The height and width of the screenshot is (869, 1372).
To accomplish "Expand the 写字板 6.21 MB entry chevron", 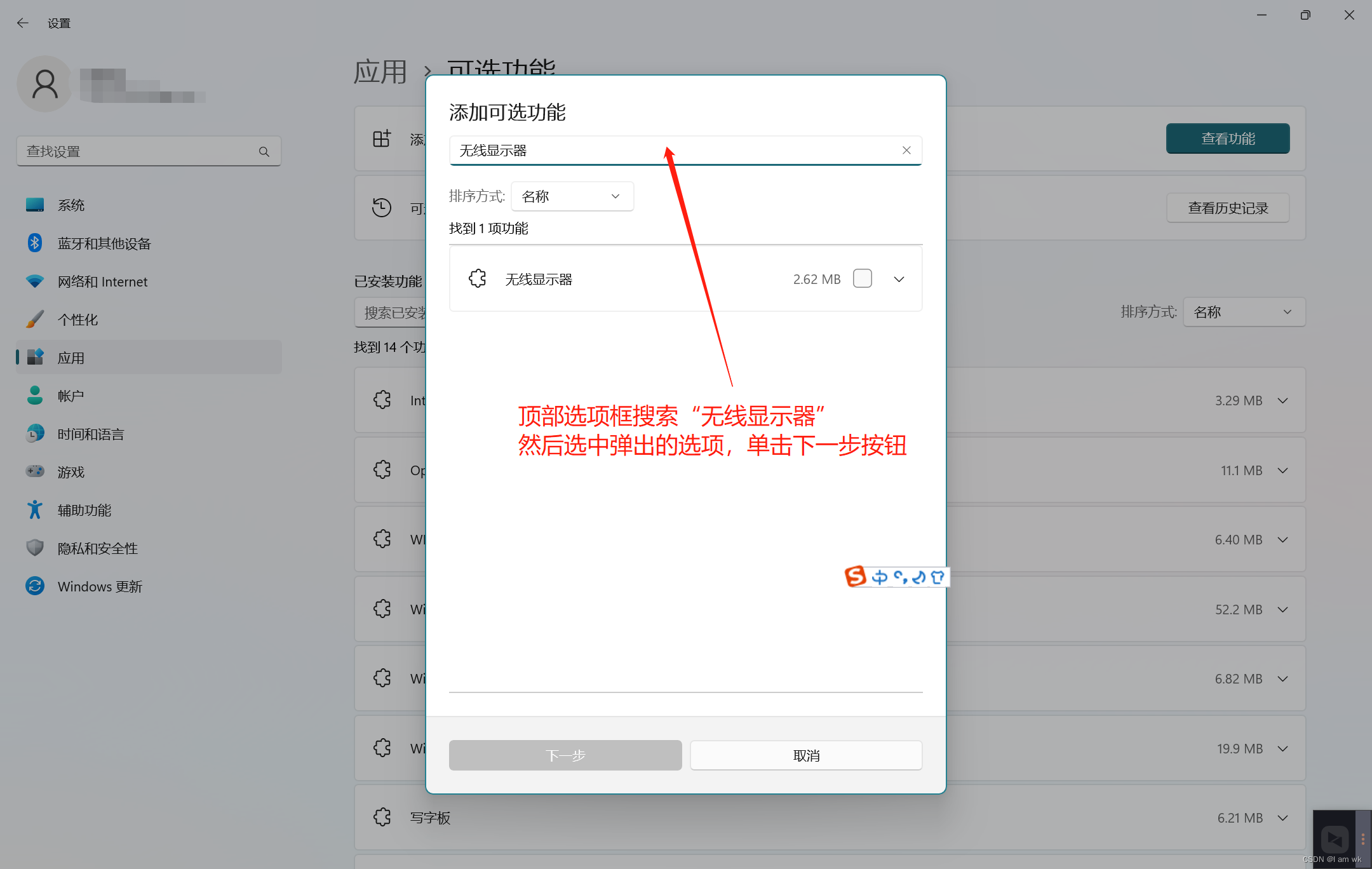I will 1282,818.
